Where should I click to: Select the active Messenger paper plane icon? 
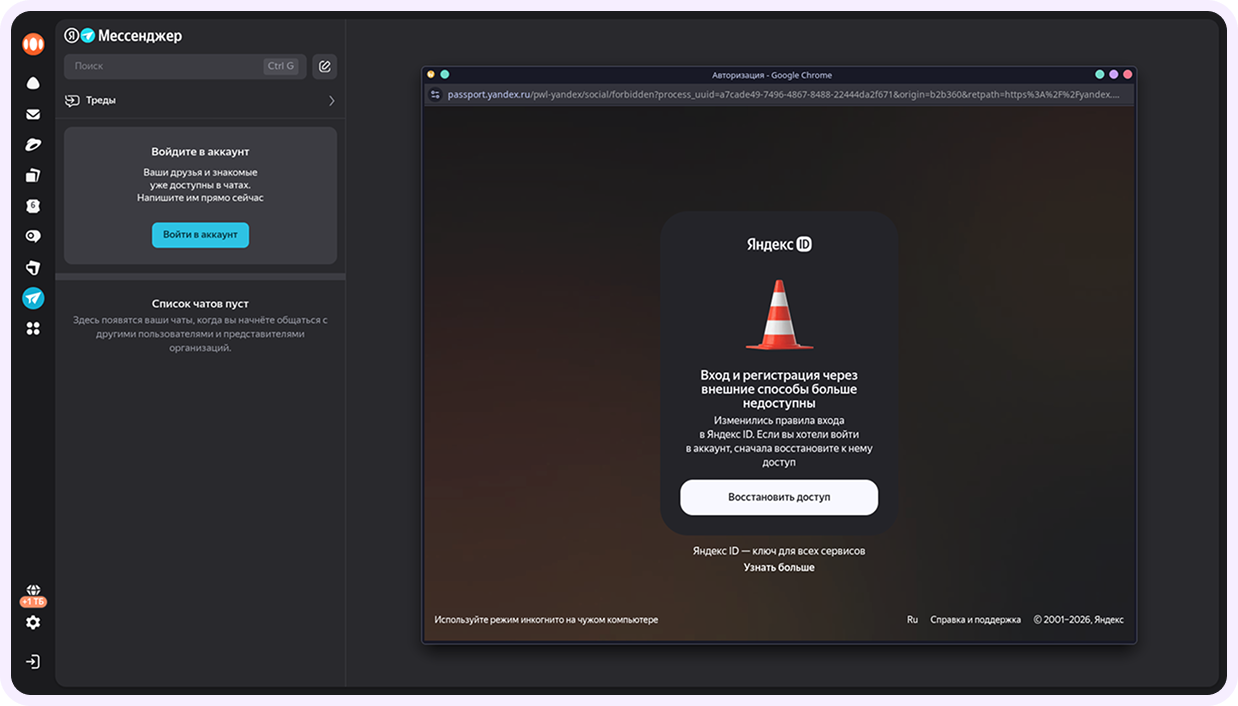(33, 297)
